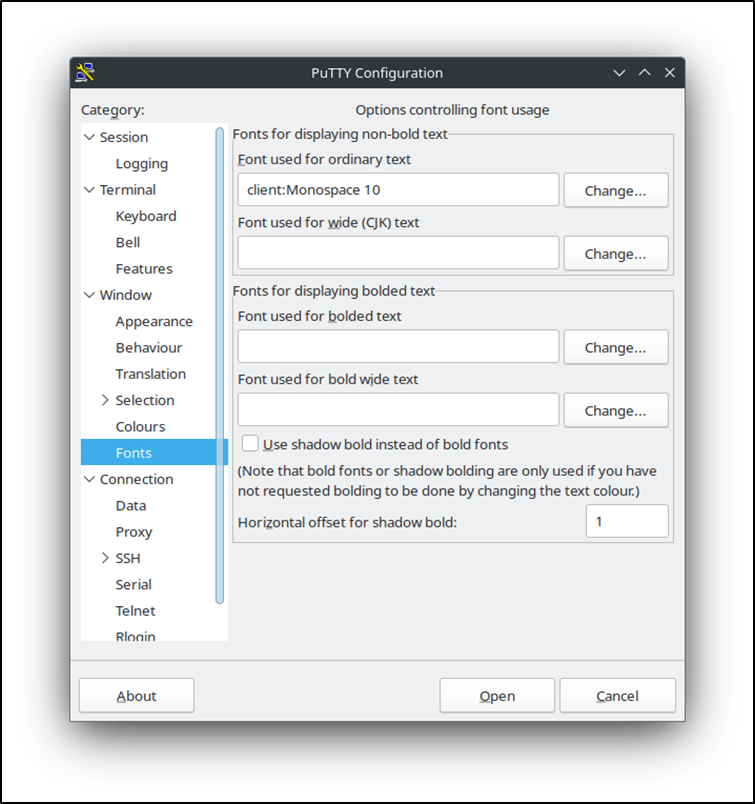Click the About button

136,696
